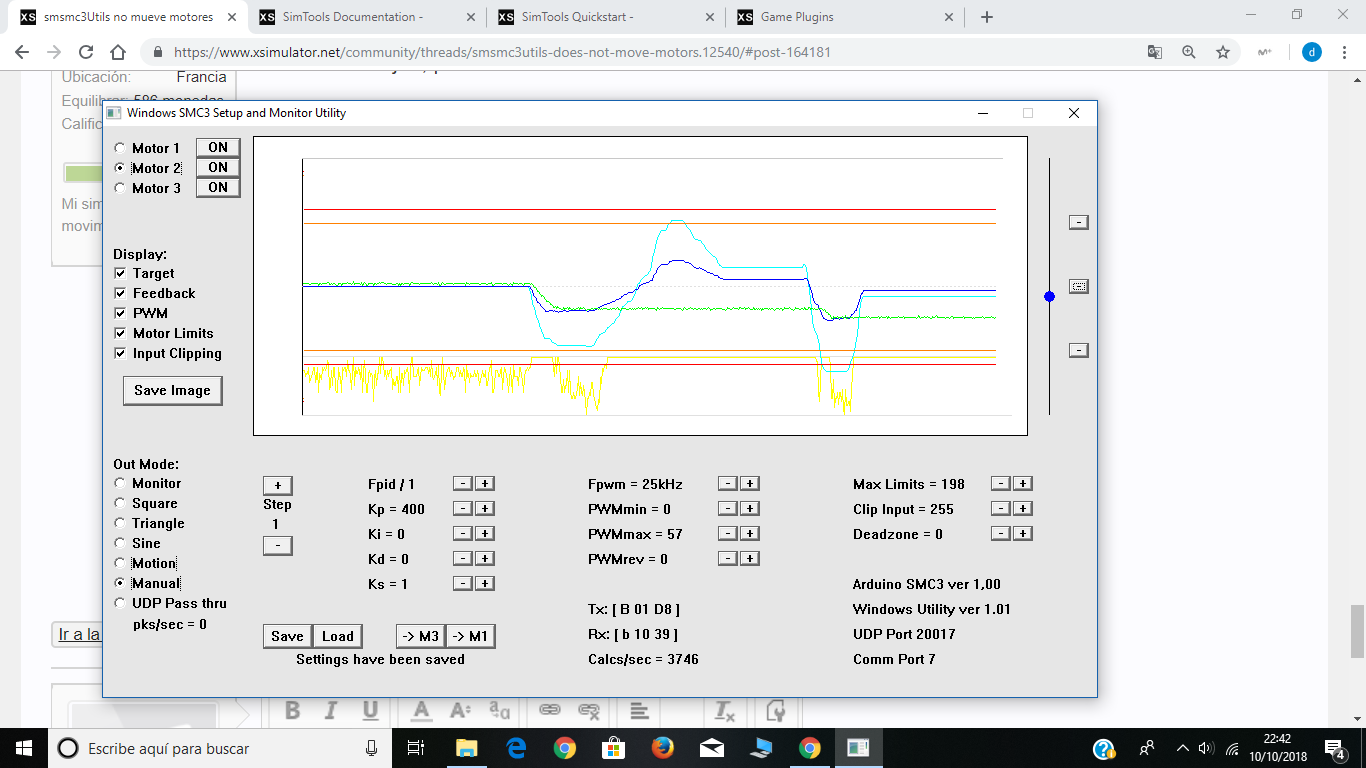Decrease Step with minus button
1366x768 pixels.
coord(277,545)
